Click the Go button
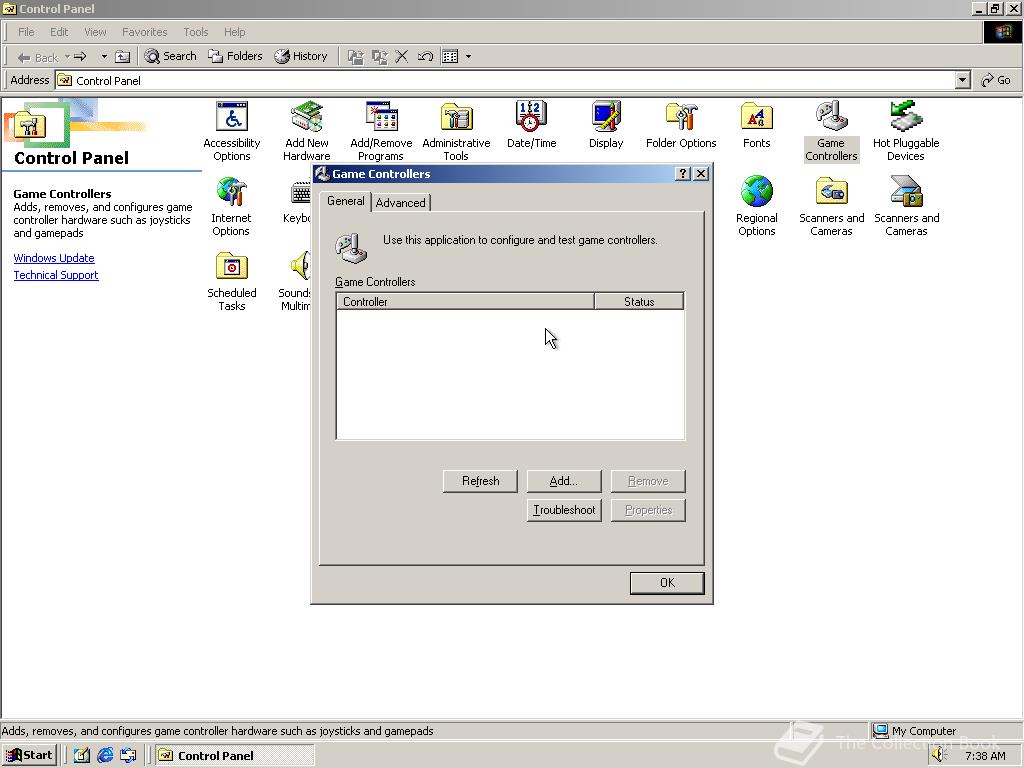 click(996, 80)
